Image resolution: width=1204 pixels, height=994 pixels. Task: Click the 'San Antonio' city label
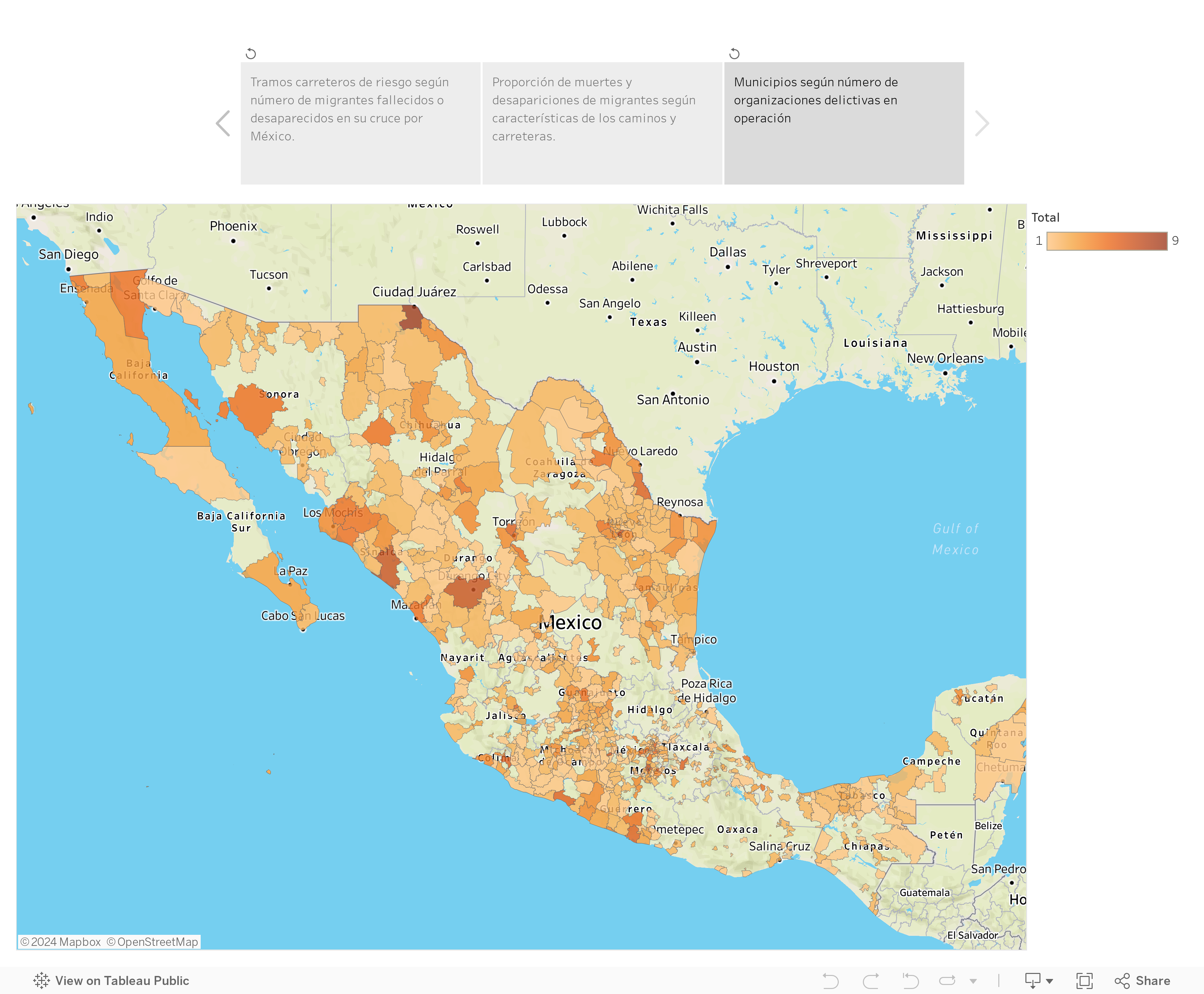pos(673,400)
